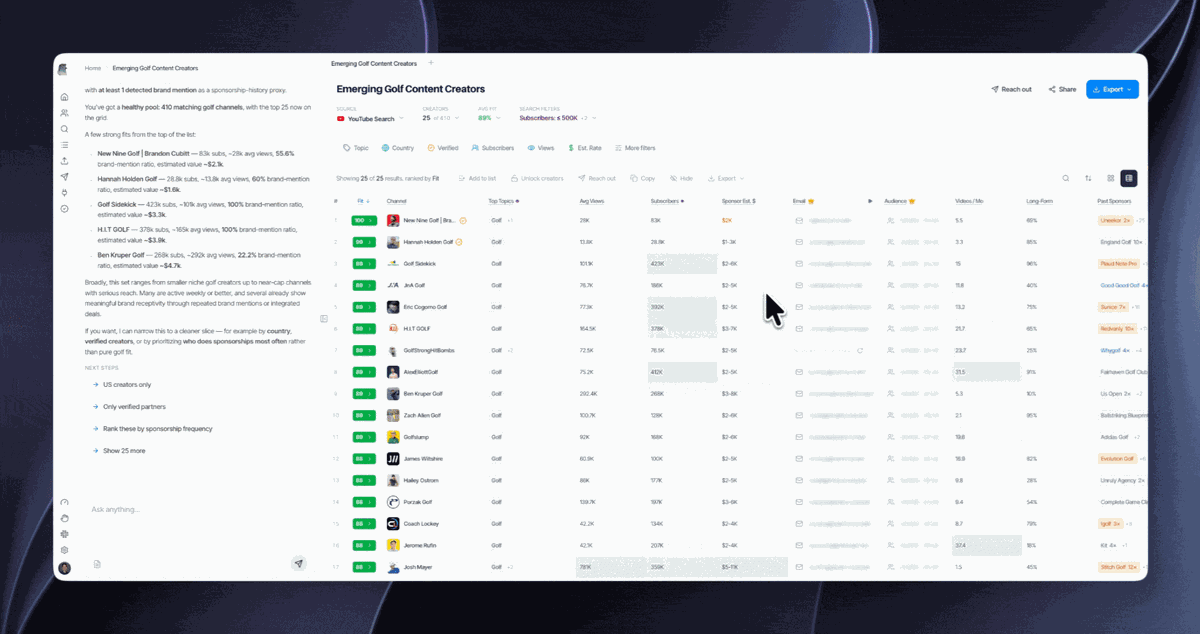Click the James Wiltshire channel avatar
Screen dimensions: 1200x634
(x=393, y=458)
